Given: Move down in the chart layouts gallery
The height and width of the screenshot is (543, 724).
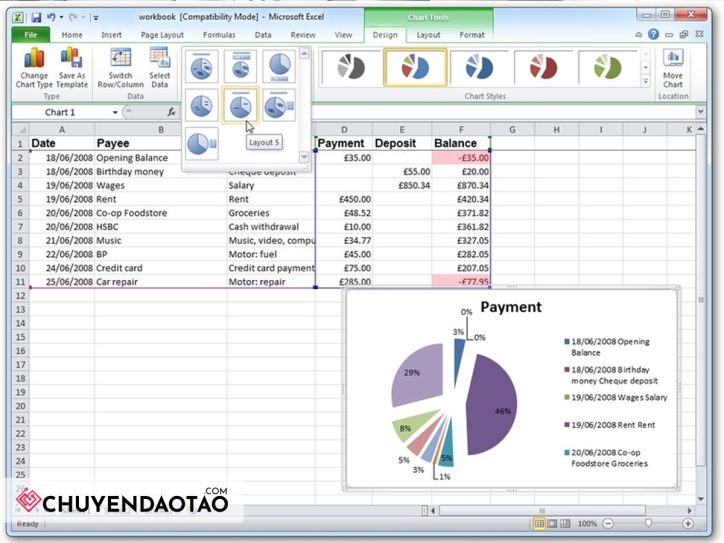Looking at the screenshot, I should coord(304,157).
